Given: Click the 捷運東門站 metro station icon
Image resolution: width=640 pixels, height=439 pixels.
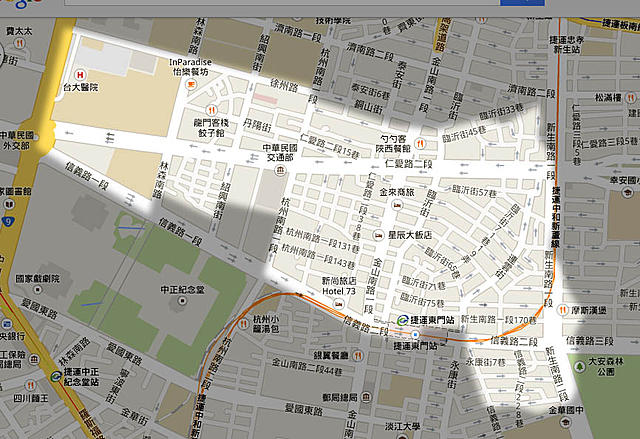Looking at the screenshot, I should click(402, 319).
